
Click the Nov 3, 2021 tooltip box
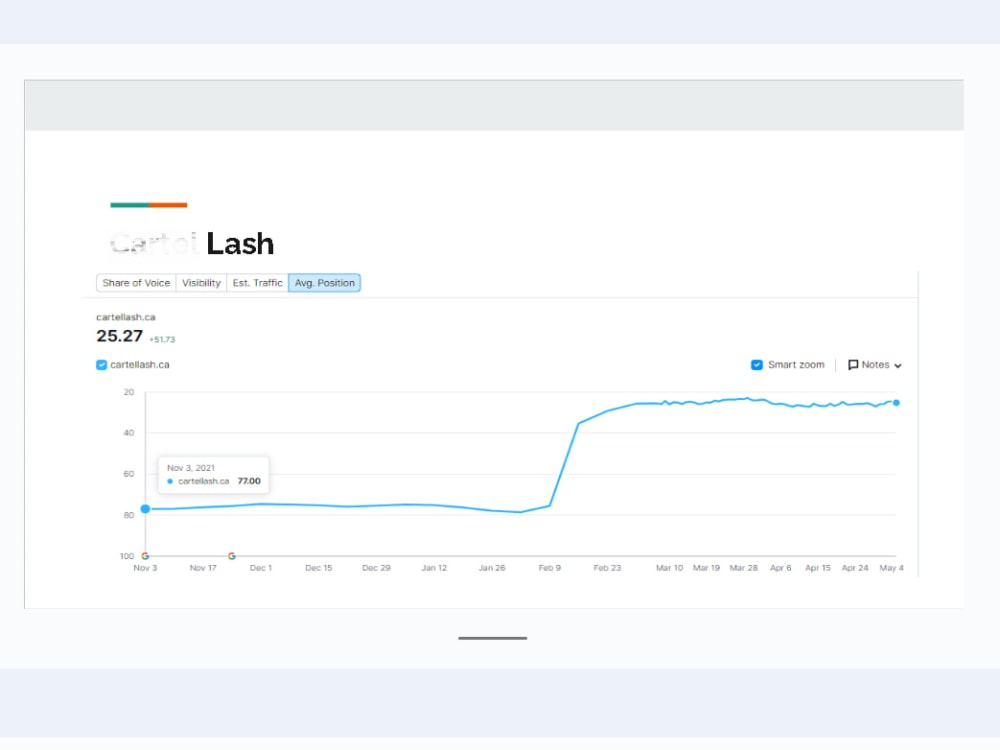click(214, 474)
